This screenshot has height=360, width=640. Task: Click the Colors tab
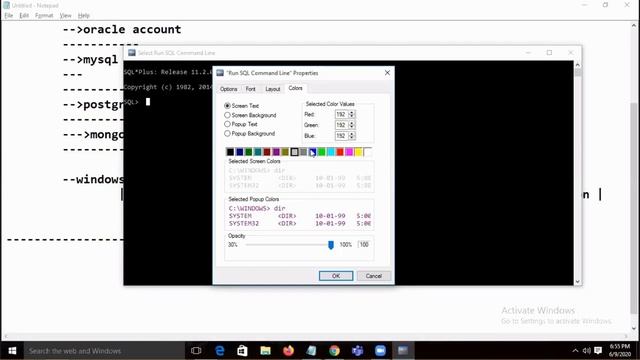tap(296, 88)
